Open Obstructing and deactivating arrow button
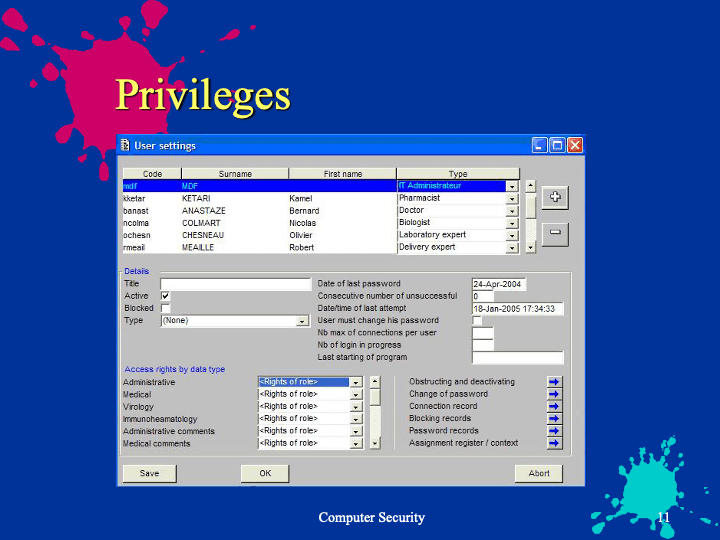Viewport: 720px width, 540px height. [554, 382]
